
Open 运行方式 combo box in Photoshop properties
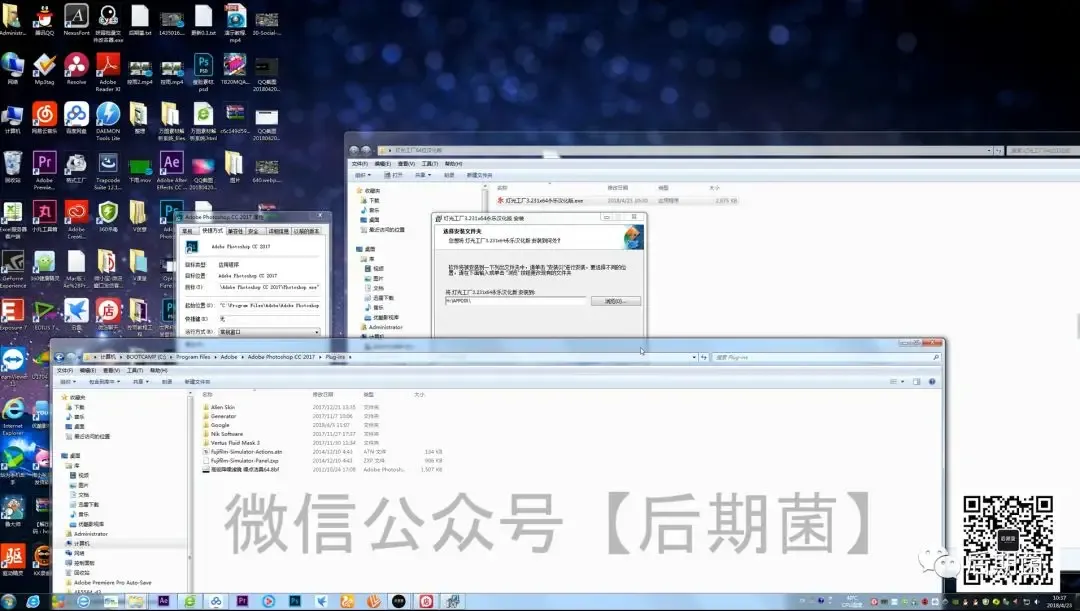pos(269,332)
